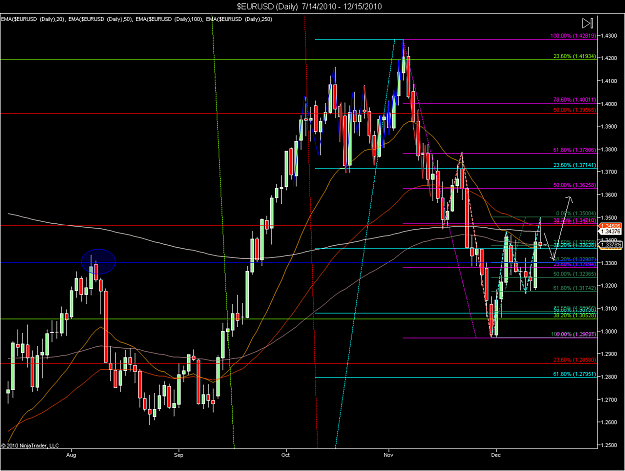Select the blue ellipse drawing near August high

(98, 261)
